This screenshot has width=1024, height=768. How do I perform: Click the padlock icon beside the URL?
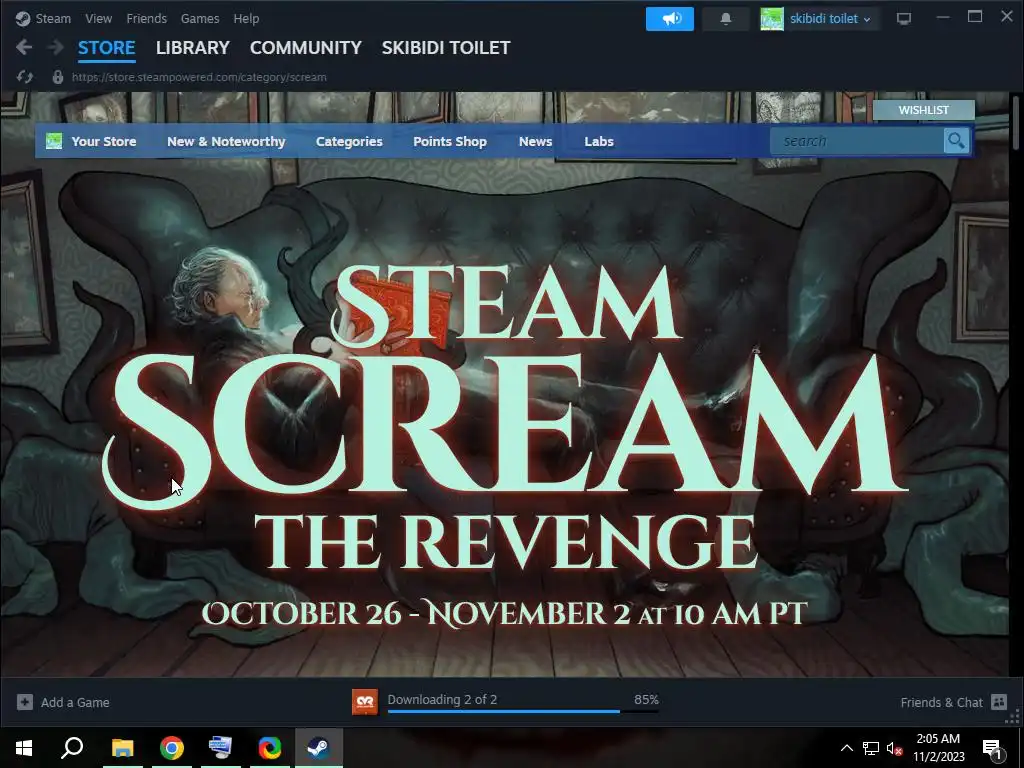[57, 77]
